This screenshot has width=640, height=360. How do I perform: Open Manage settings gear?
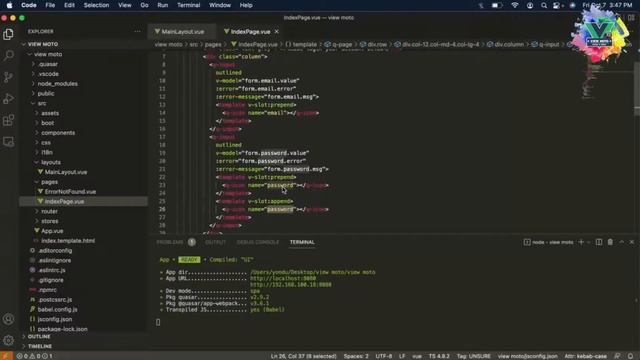coord(8,340)
